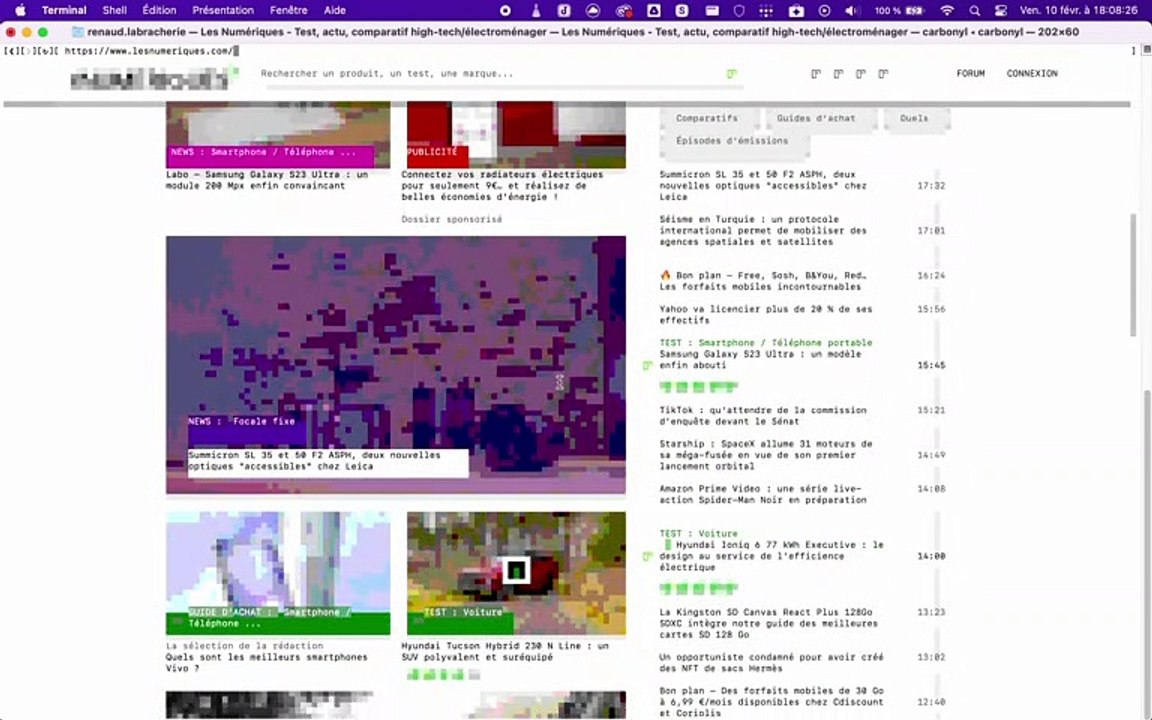1152x720 pixels.
Task: Click the carbonyl back navigation button
Action: point(10,51)
